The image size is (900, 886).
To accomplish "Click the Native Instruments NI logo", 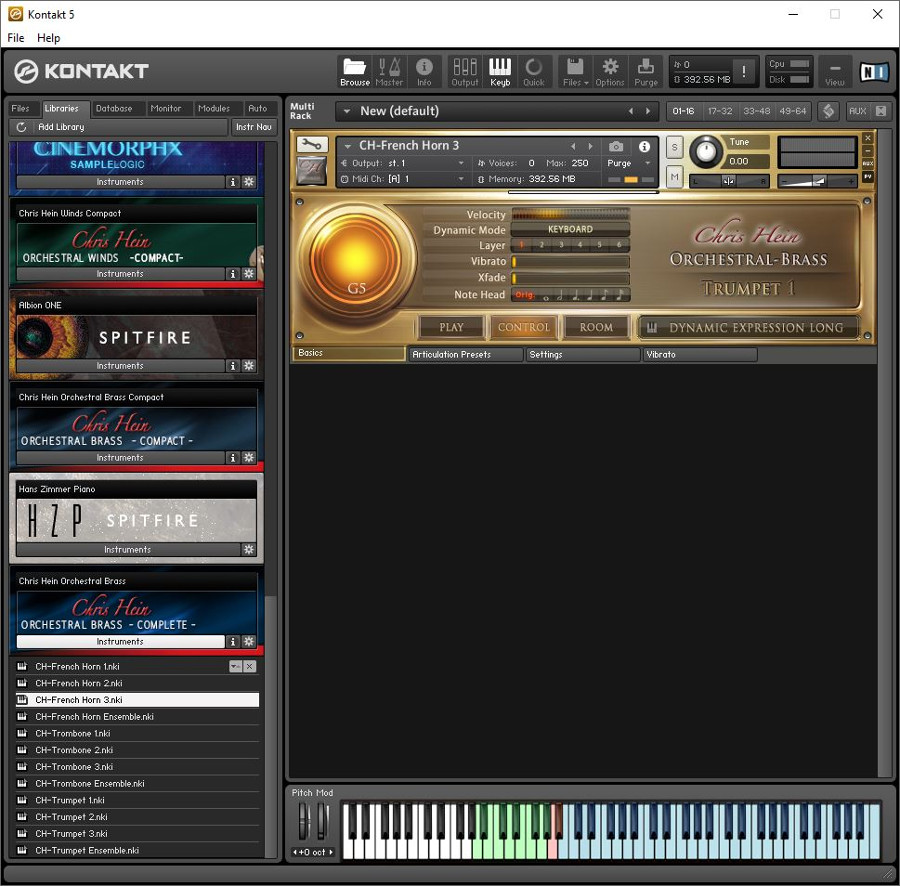I will click(874, 72).
